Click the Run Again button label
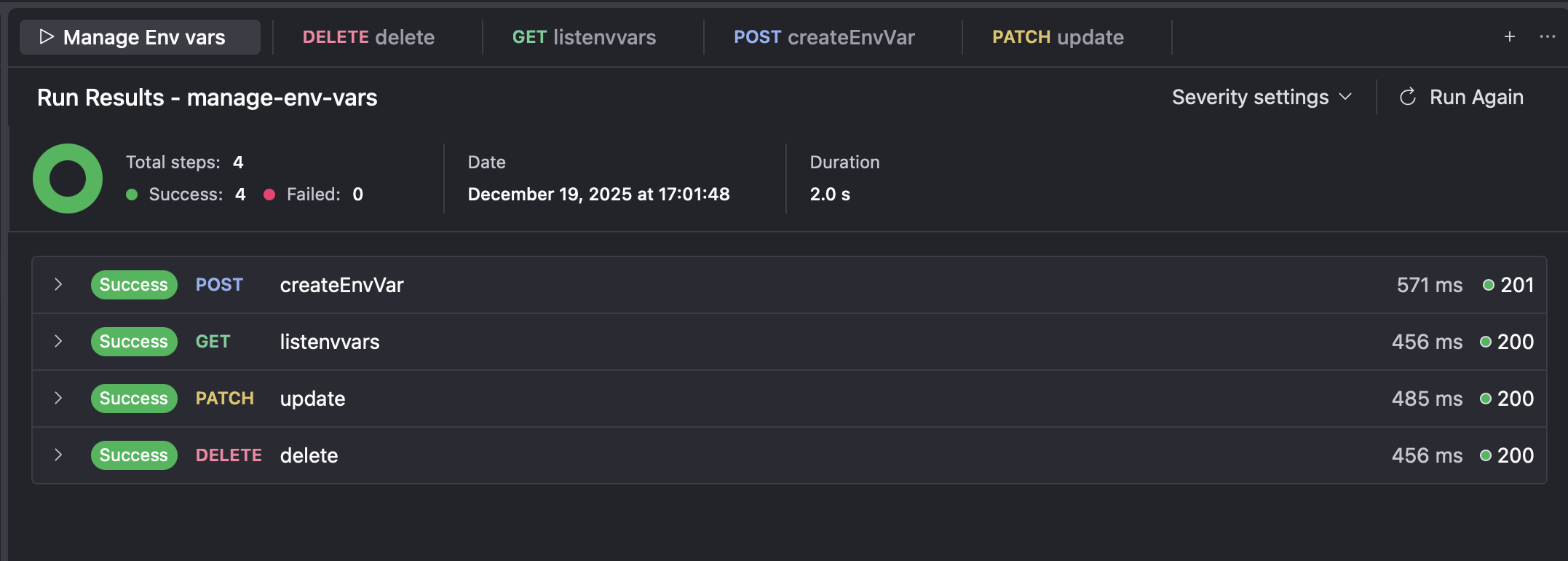Viewport: 1568px width, 561px height. 1476,97
